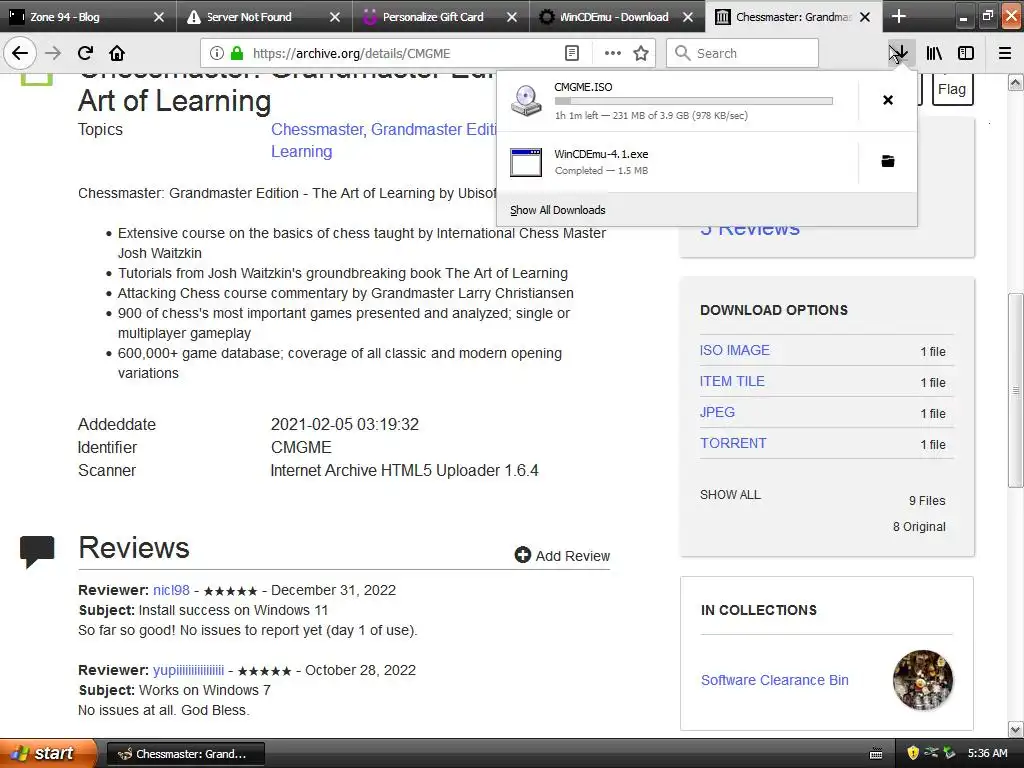The image size is (1024, 768).
Task: Click the CMGME.ISO disc file icon
Action: pos(526,101)
